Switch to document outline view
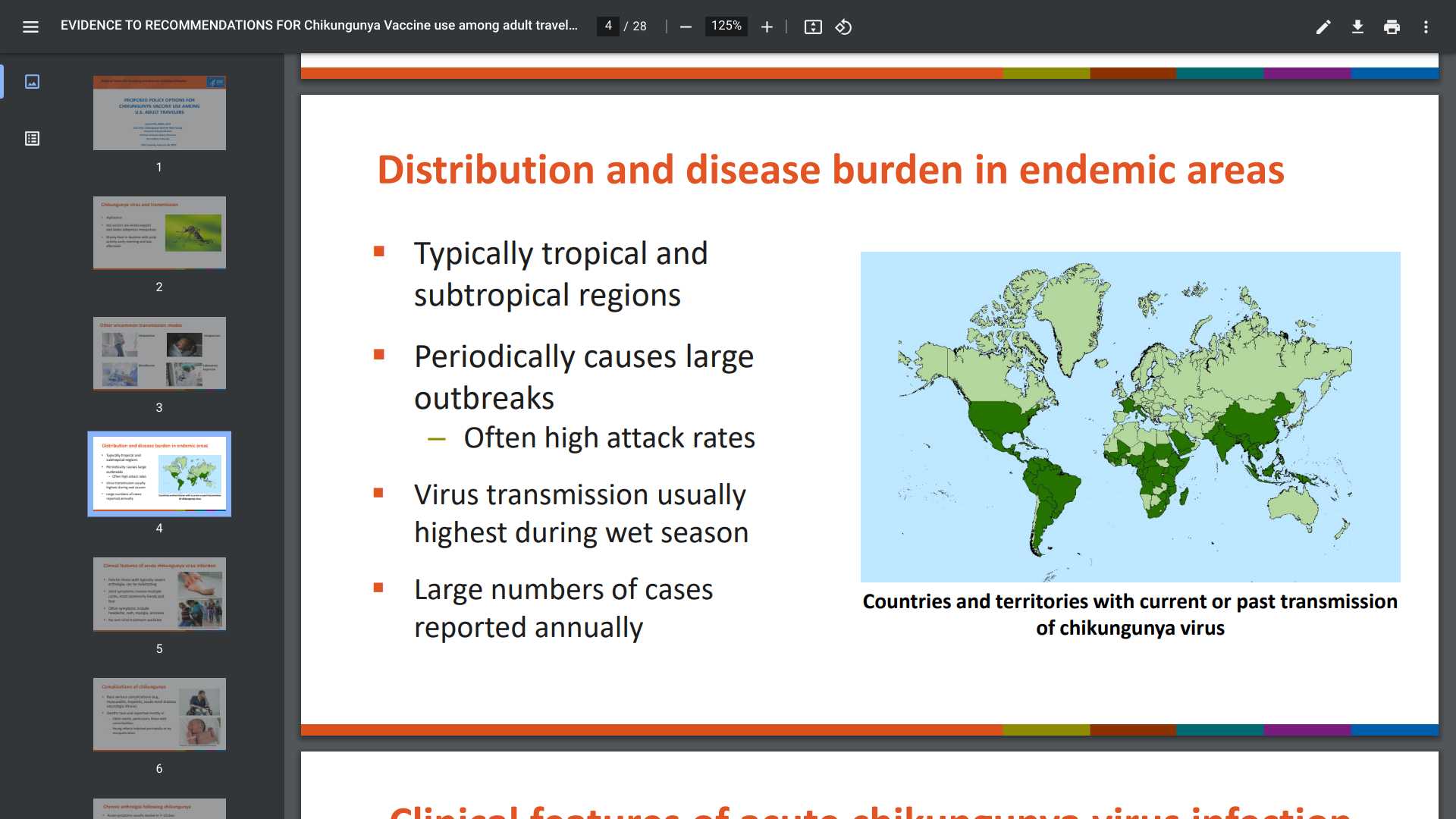This screenshot has width=1456, height=819. click(32, 139)
